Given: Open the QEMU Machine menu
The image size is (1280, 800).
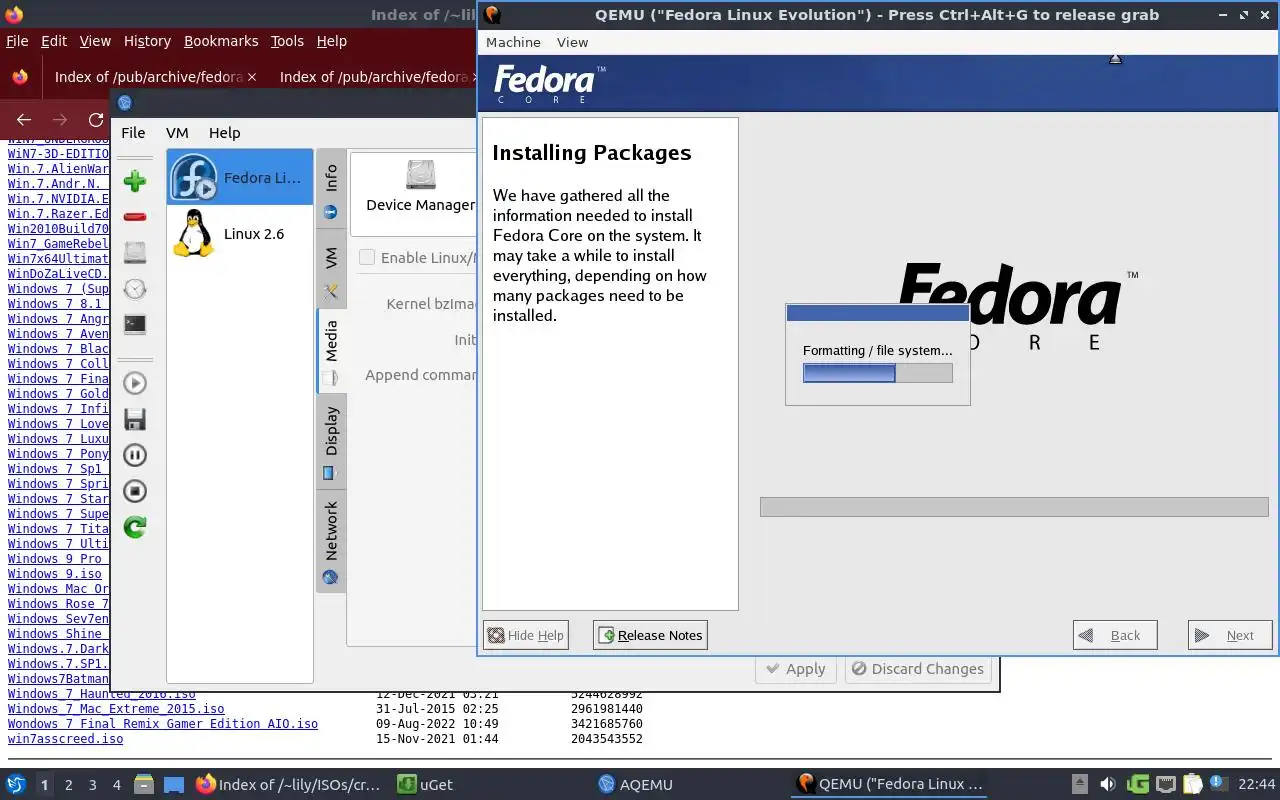Looking at the screenshot, I should [x=513, y=42].
